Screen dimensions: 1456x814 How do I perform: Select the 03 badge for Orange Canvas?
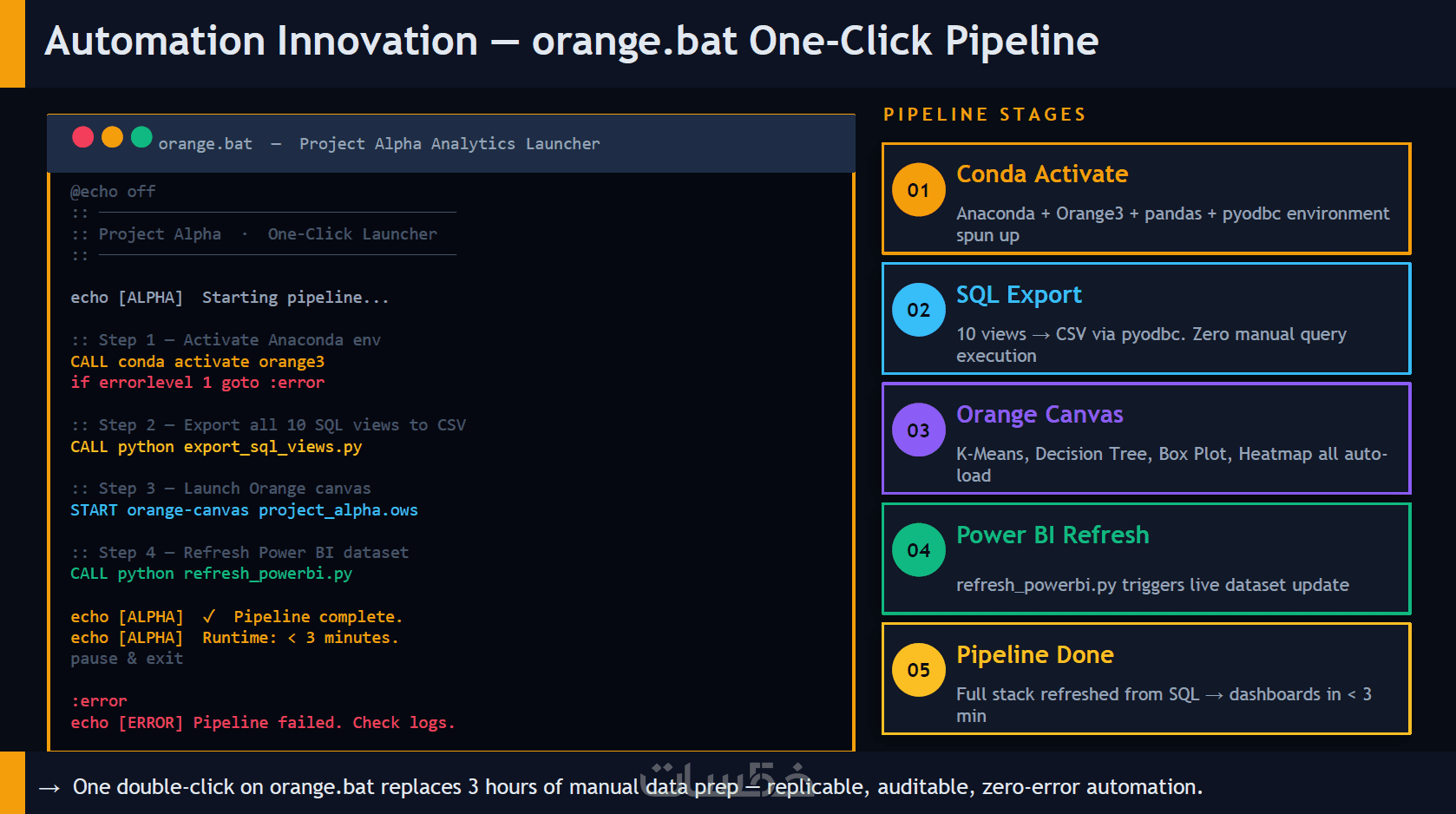[919, 430]
